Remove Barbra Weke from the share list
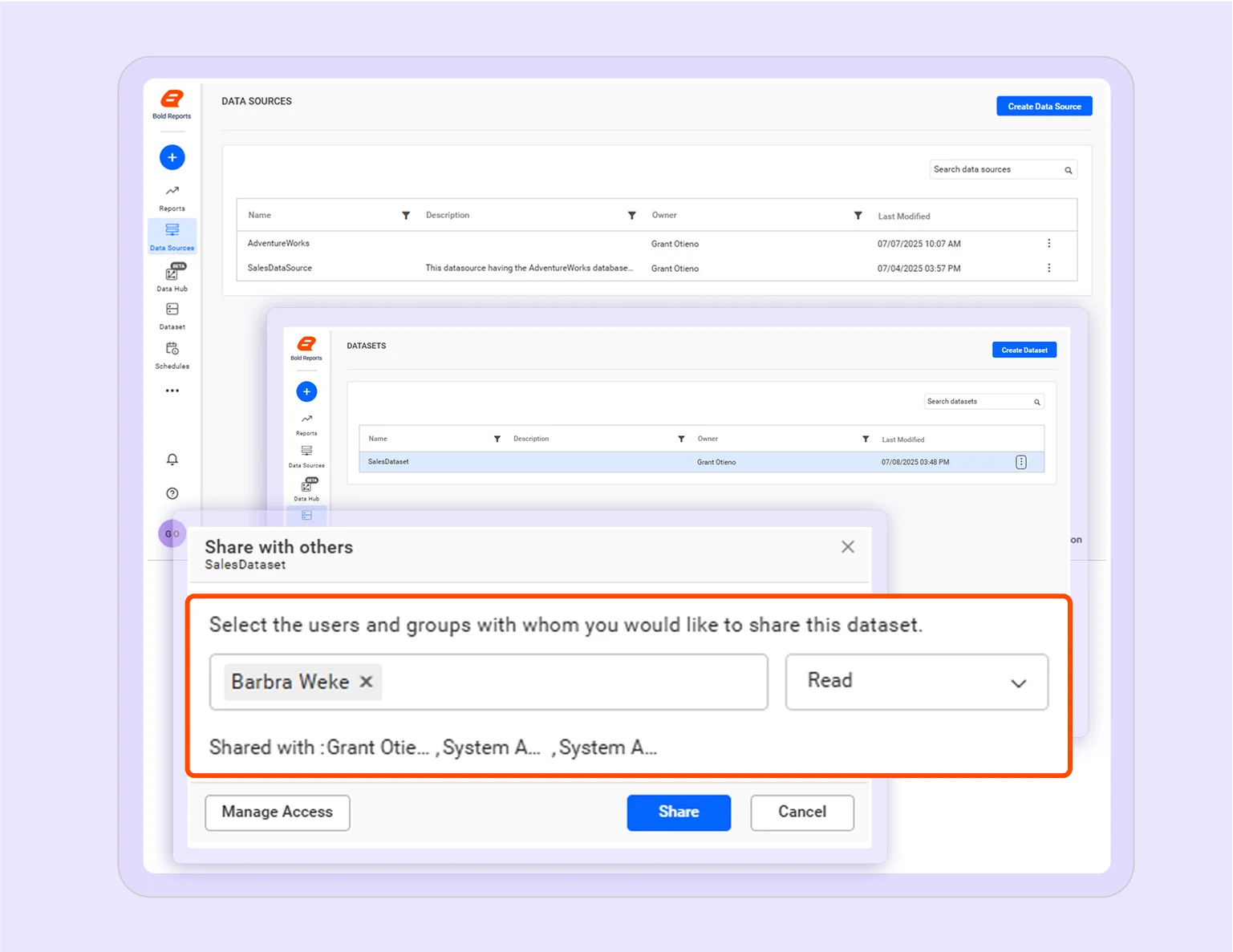 click(366, 682)
